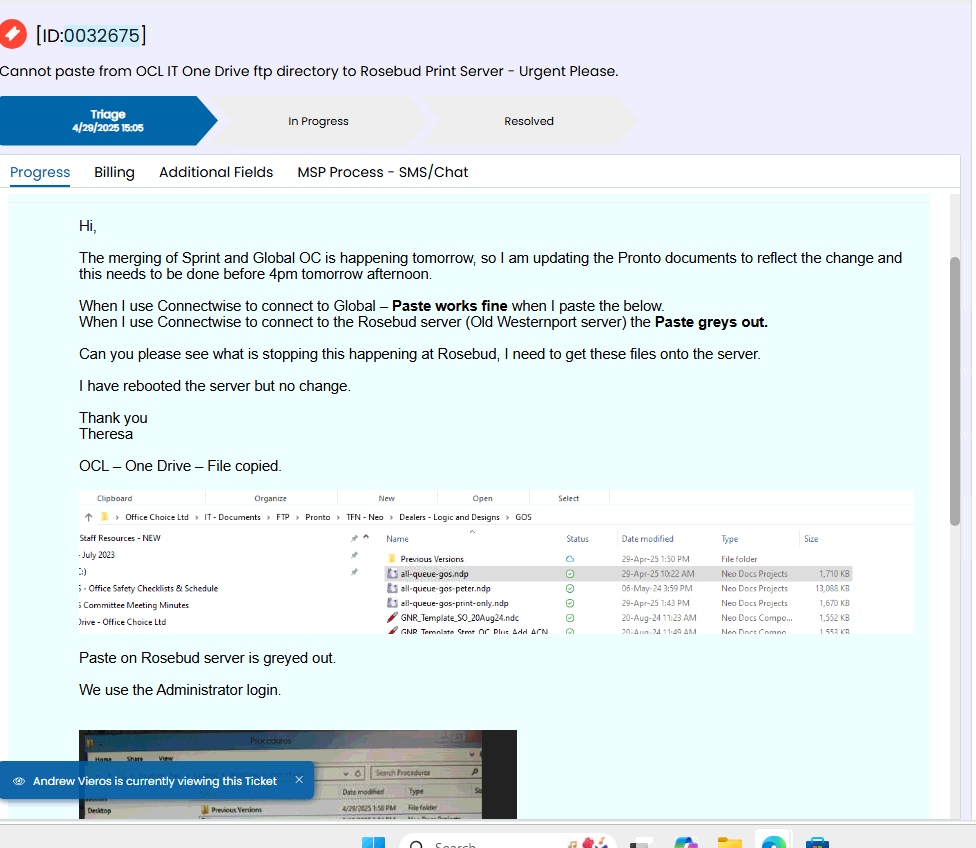
Task: Go to the Additional Fields tab
Action: click(x=216, y=172)
